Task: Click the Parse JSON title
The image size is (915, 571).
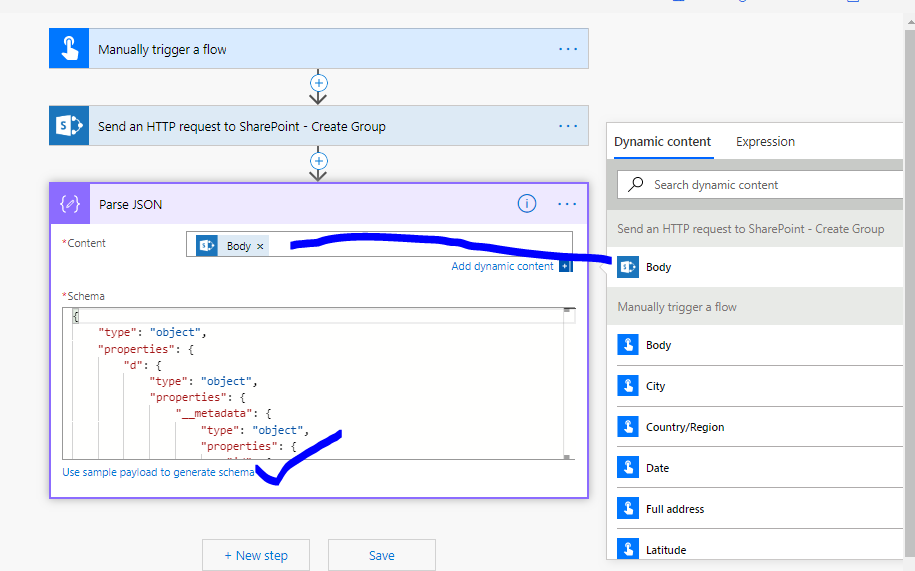Action: click(x=131, y=204)
